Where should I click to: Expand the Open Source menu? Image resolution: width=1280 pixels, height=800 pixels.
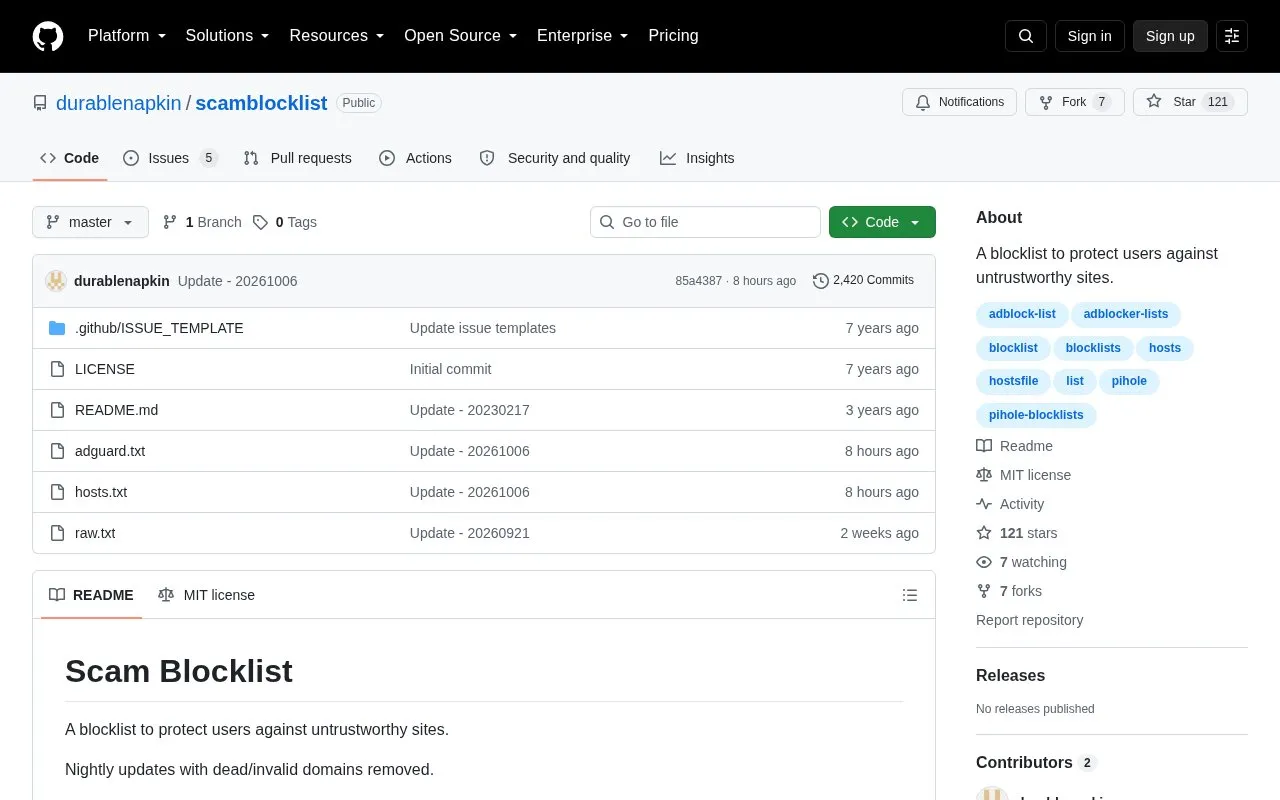(461, 36)
